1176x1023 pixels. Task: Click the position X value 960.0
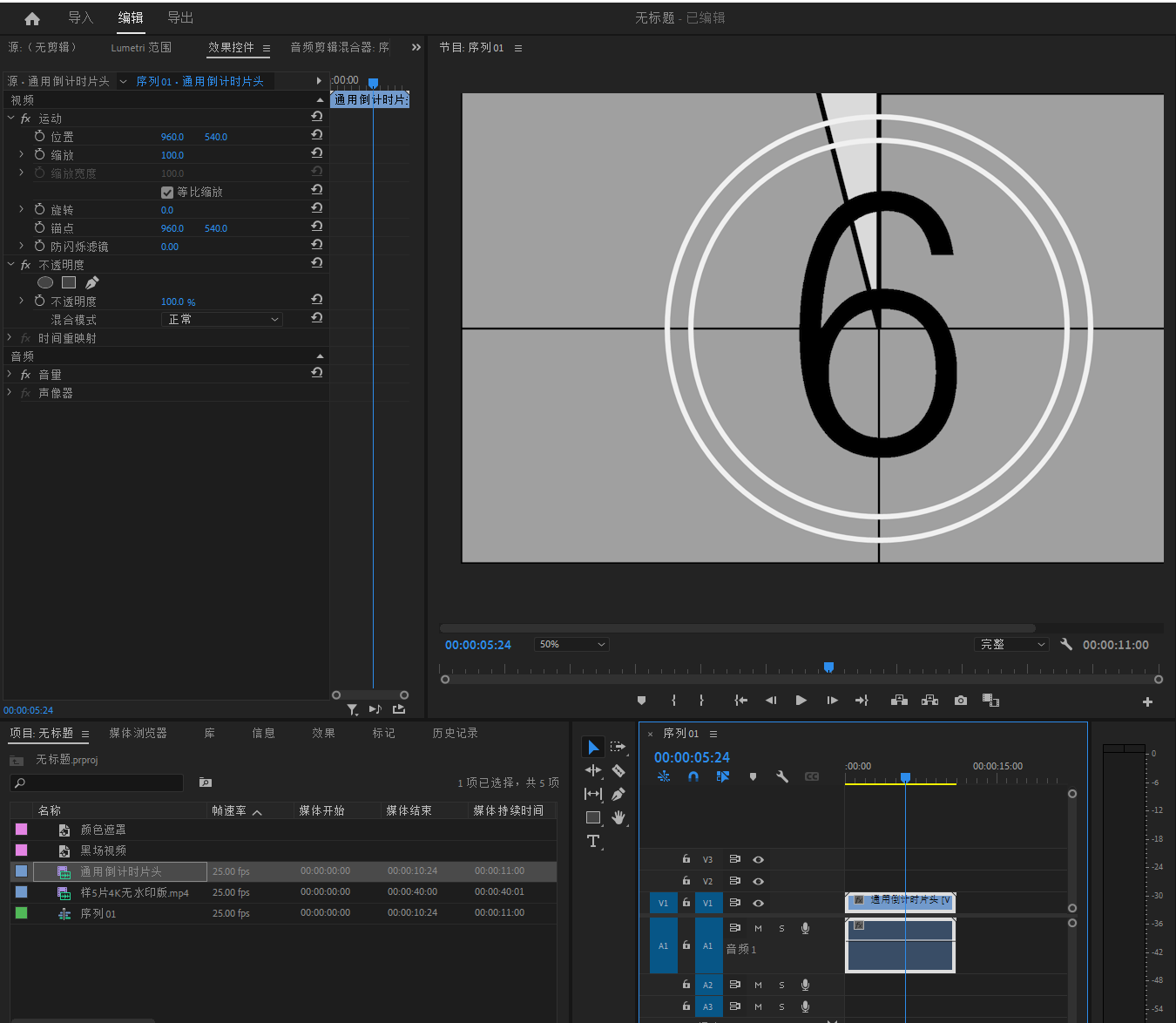point(172,137)
